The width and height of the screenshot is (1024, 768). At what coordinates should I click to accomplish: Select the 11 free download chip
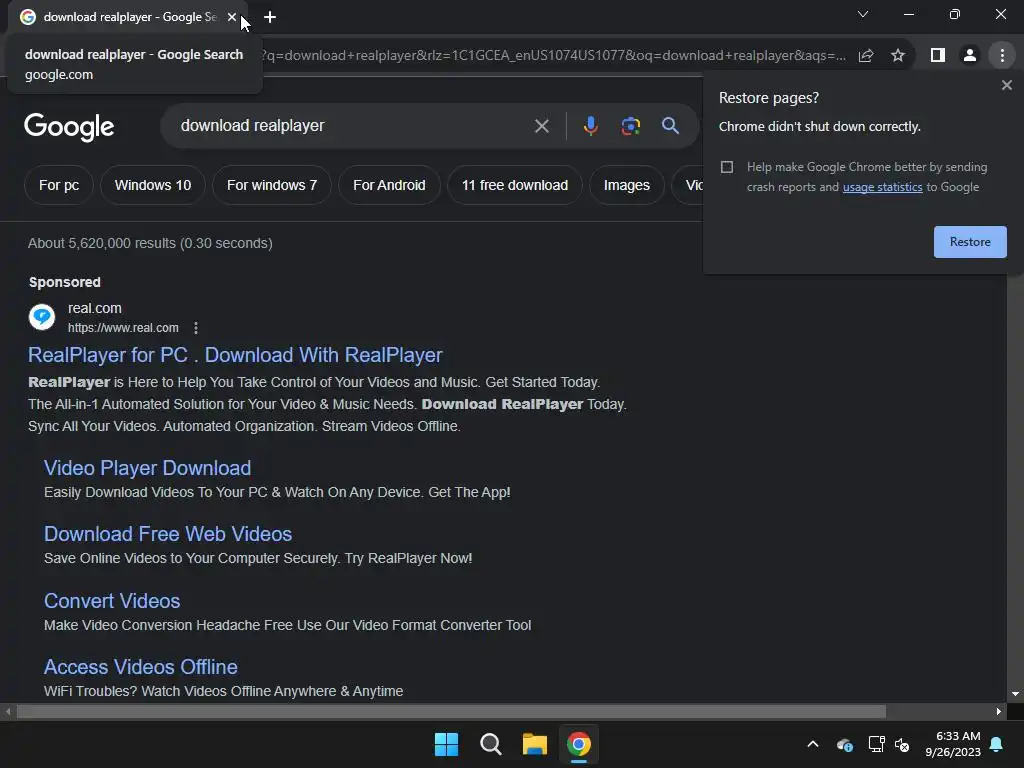pyautogui.click(x=515, y=185)
